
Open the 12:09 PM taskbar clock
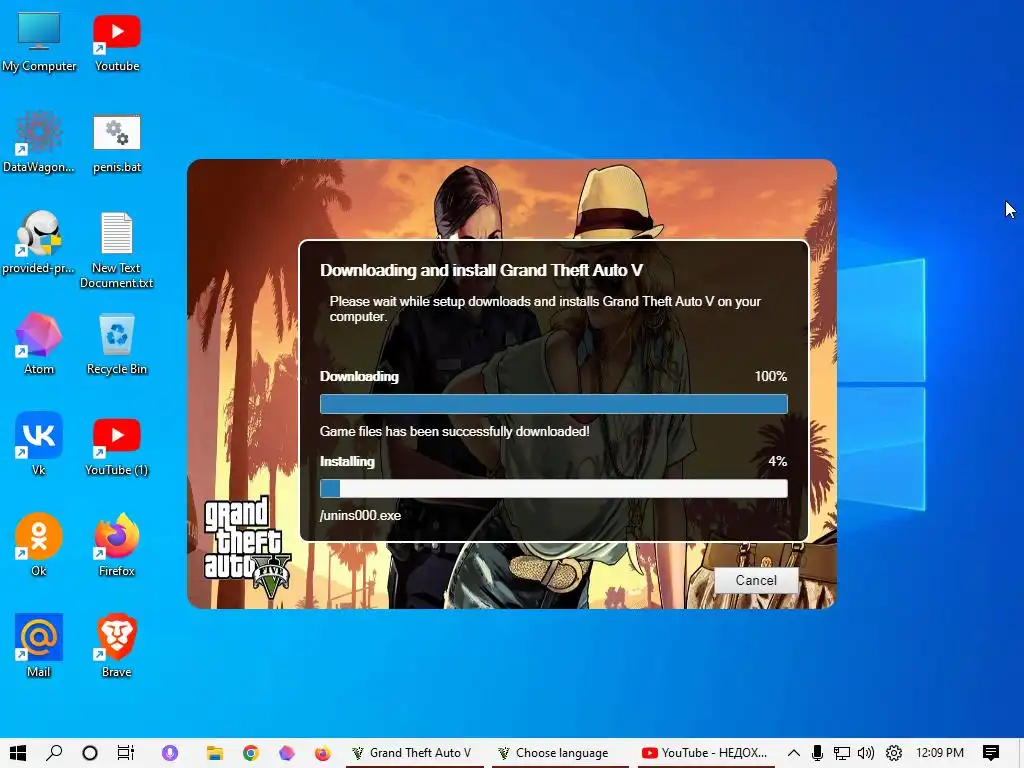pyautogui.click(x=940, y=753)
